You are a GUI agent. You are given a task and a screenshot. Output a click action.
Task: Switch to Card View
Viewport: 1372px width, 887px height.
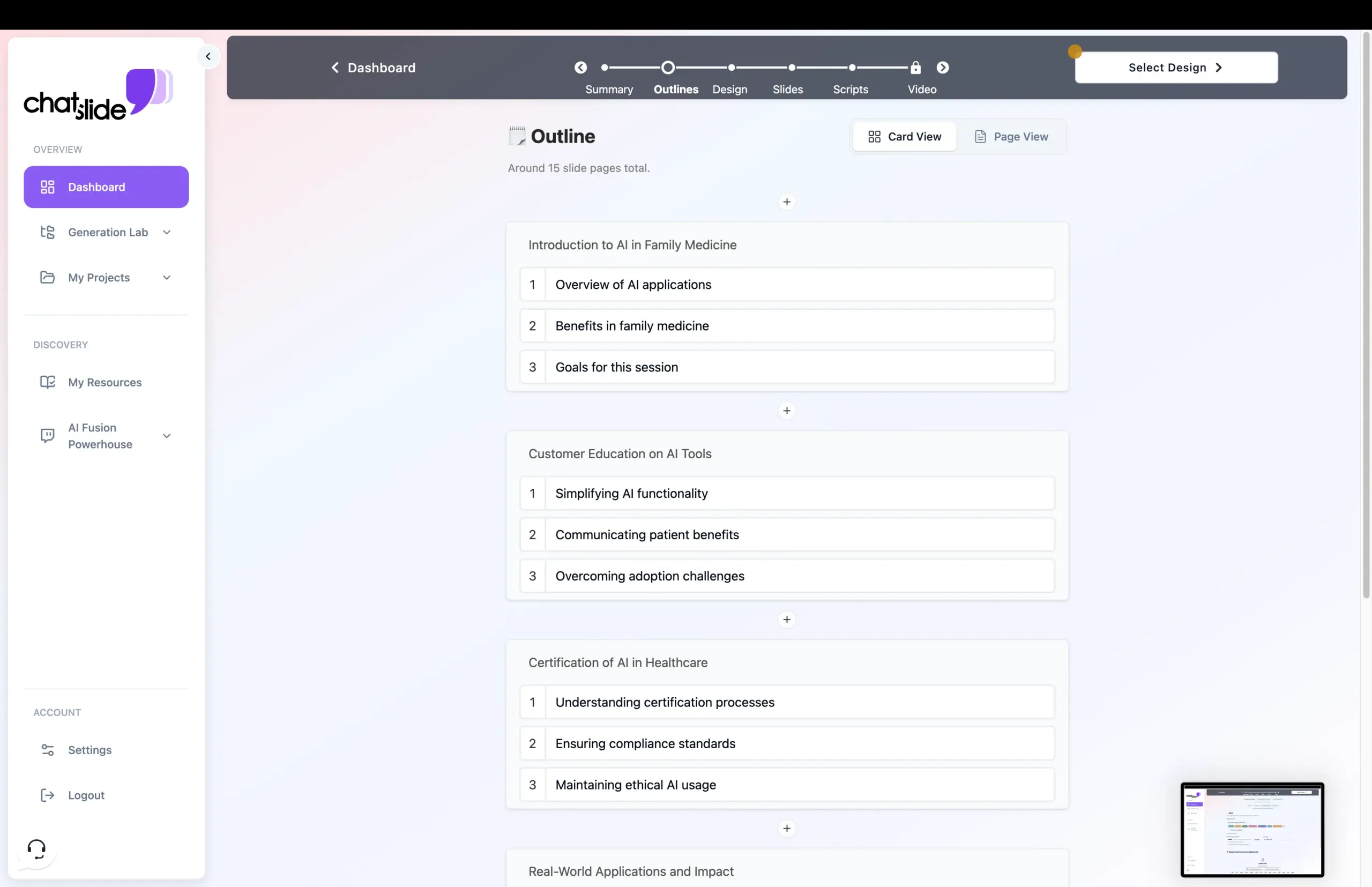click(x=904, y=137)
